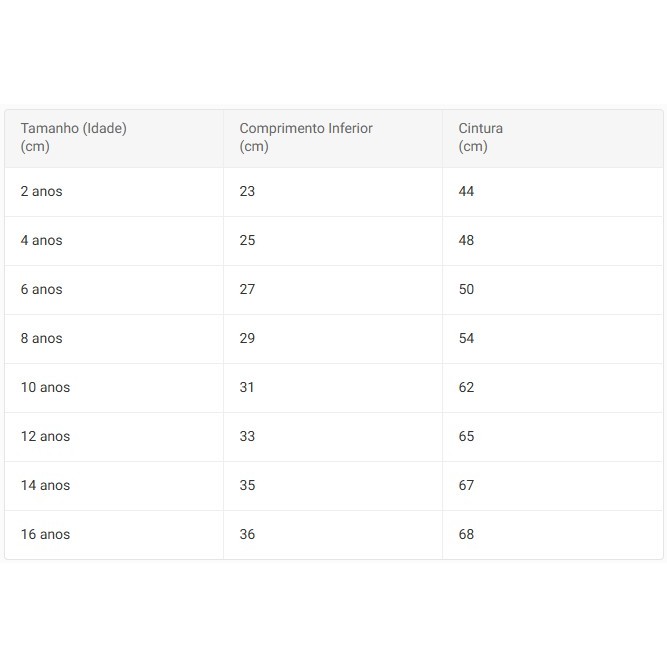Select the 6 anos row label
667x667 pixels.
pyautogui.click(x=41, y=289)
